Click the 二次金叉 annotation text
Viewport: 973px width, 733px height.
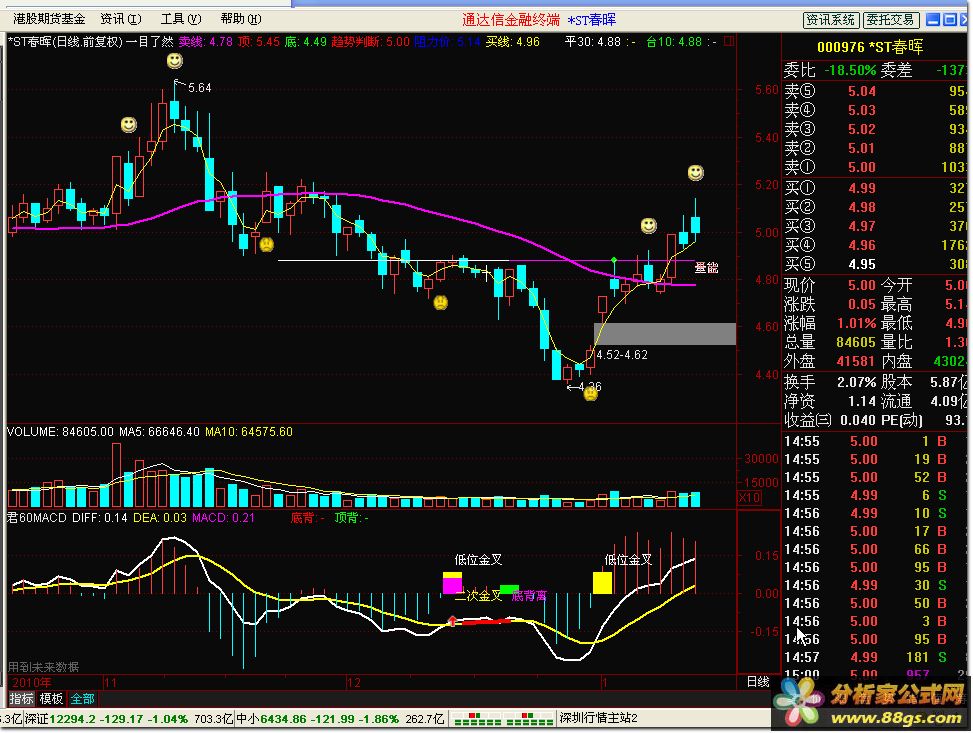point(478,596)
